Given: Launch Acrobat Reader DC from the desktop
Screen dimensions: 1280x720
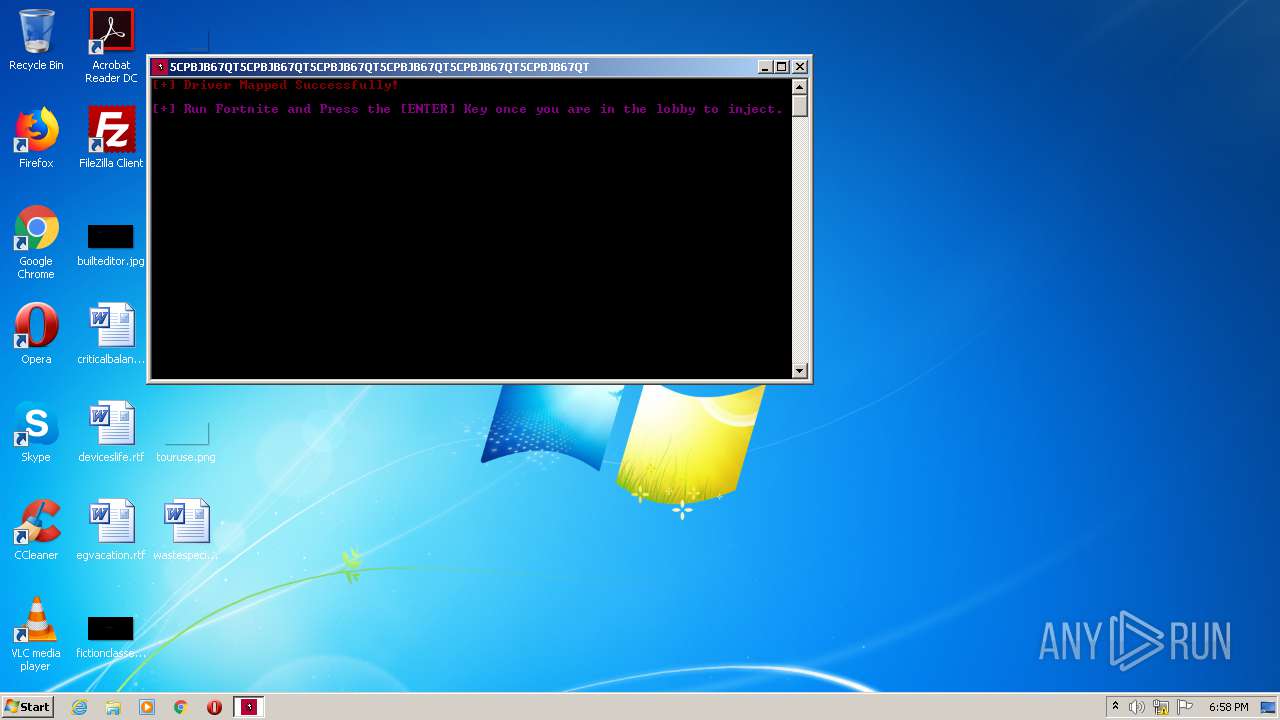Looking at the screenshot, I should click(111, 46).
